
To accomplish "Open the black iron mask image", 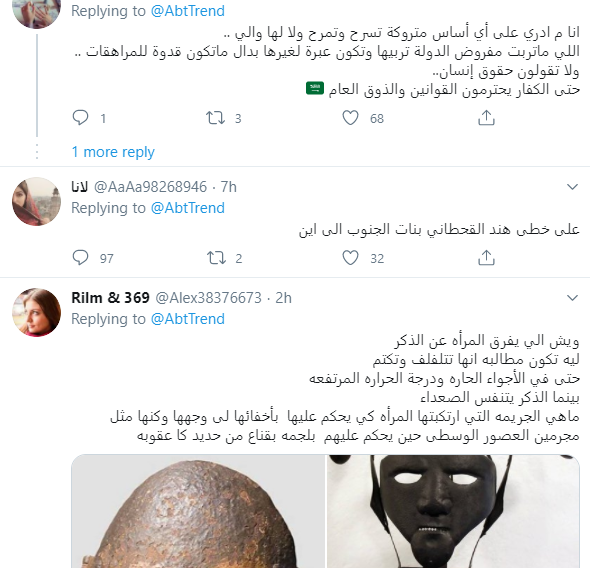I will pos(453,511).
